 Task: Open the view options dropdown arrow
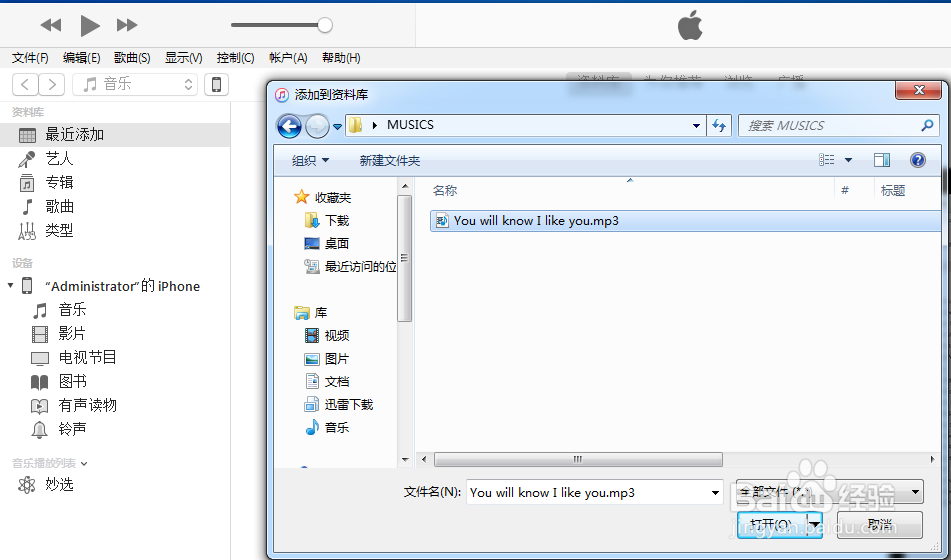tap(849, 160)
